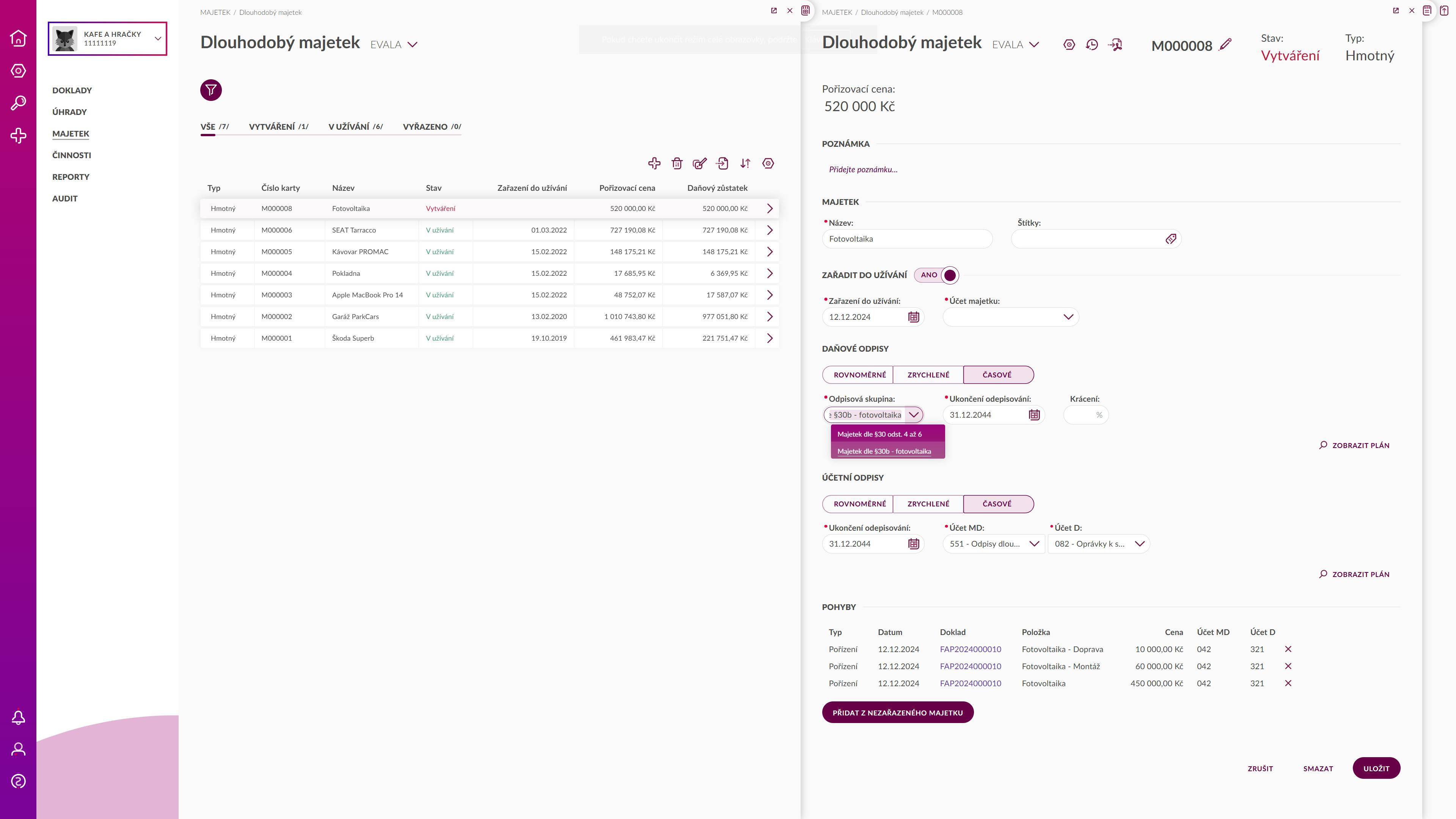Screen dimensions: 1456x819
Task: Remove the Fotovoltaika - Doprava movement row
Action: click(1288, 649)
